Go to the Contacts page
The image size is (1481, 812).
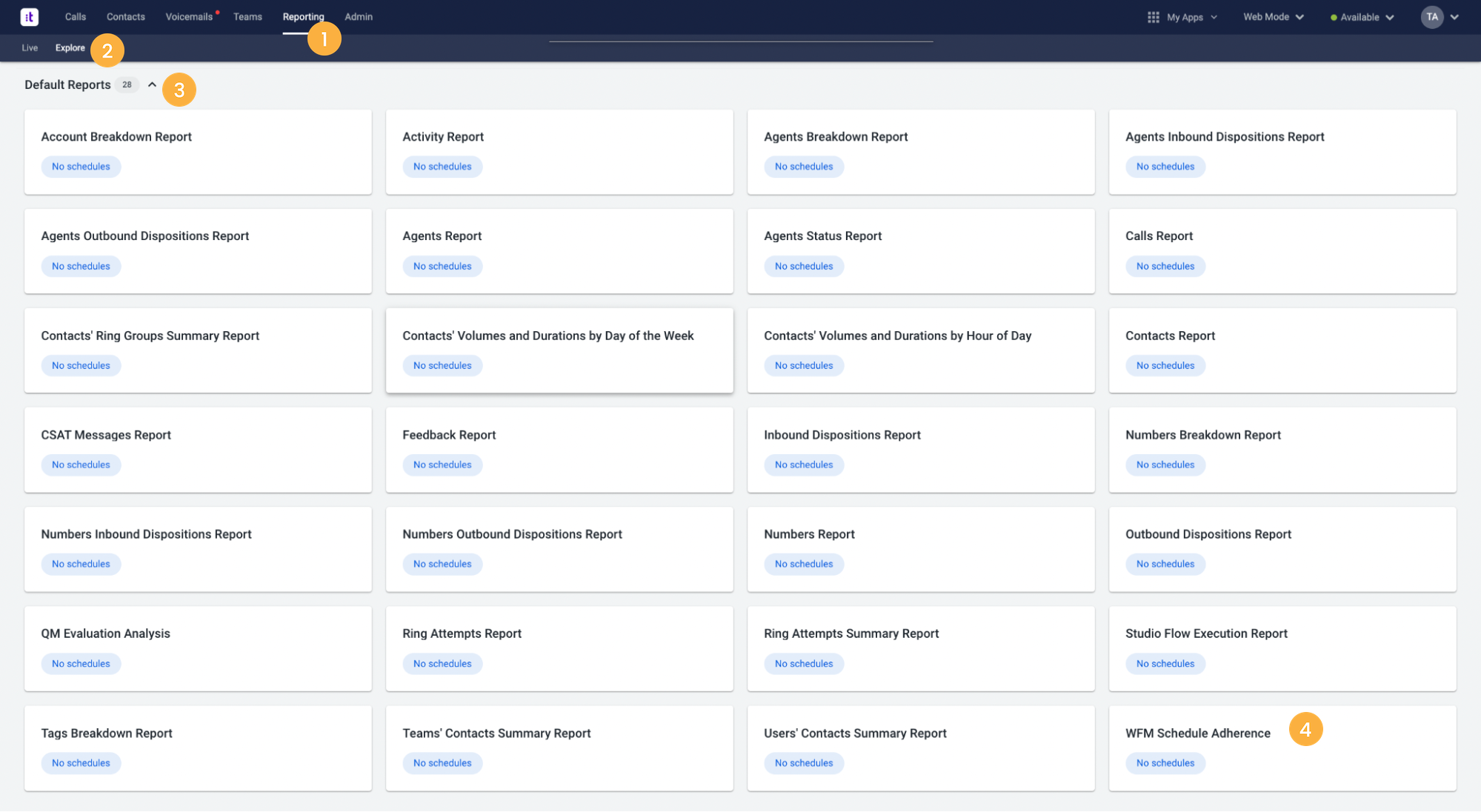click(125, 16)
